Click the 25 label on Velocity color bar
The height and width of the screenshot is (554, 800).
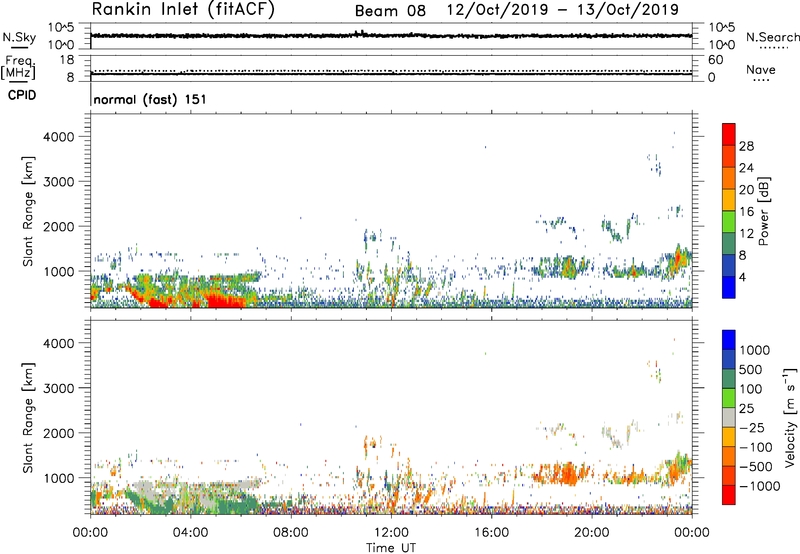click(747, 409)
